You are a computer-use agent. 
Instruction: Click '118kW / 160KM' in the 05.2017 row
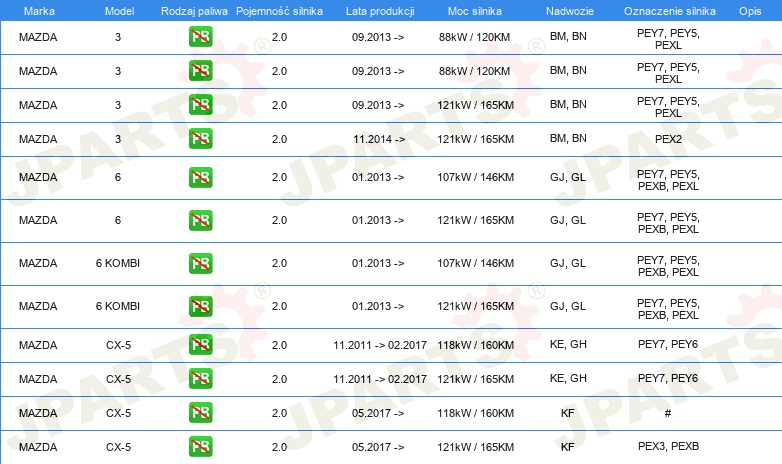pyautogui.click(x=476, y=413)
